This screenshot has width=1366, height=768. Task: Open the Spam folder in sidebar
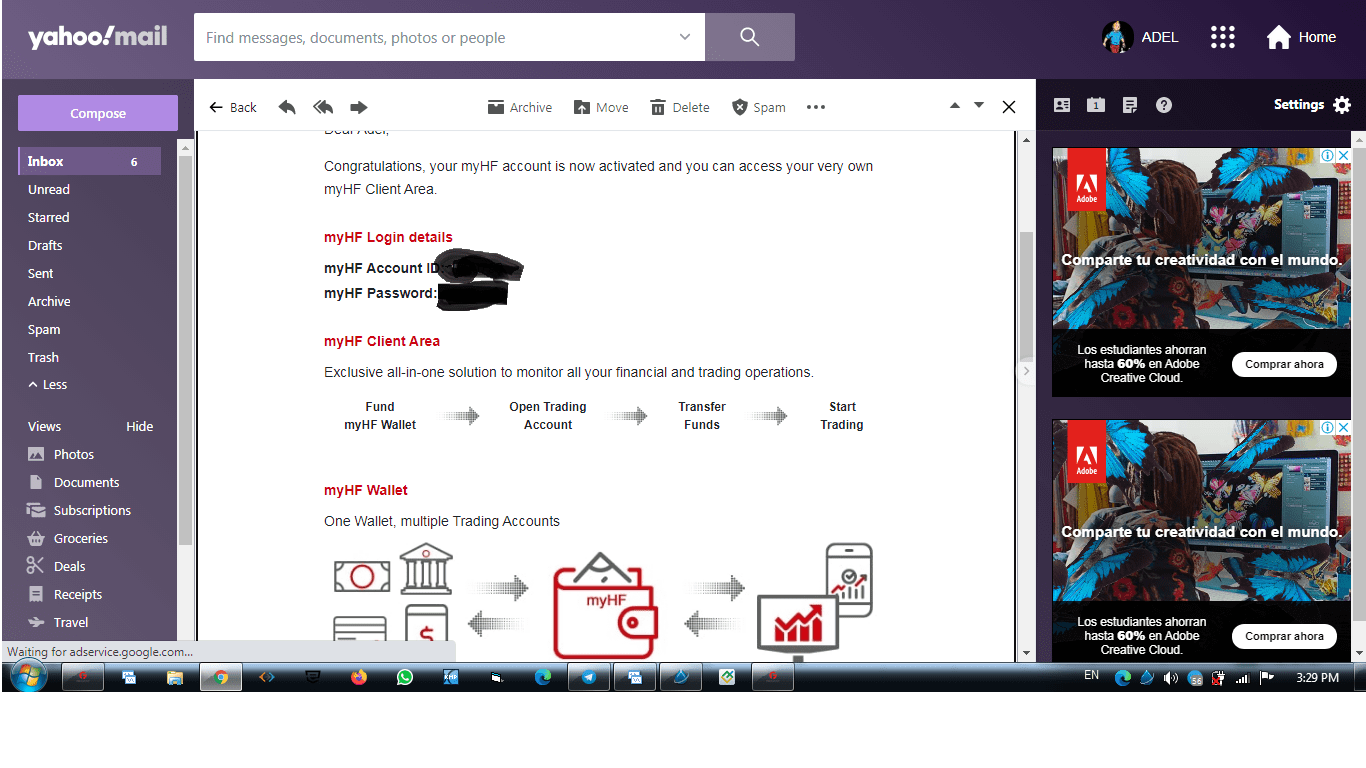pyautogui.click(x=44, y=329)
